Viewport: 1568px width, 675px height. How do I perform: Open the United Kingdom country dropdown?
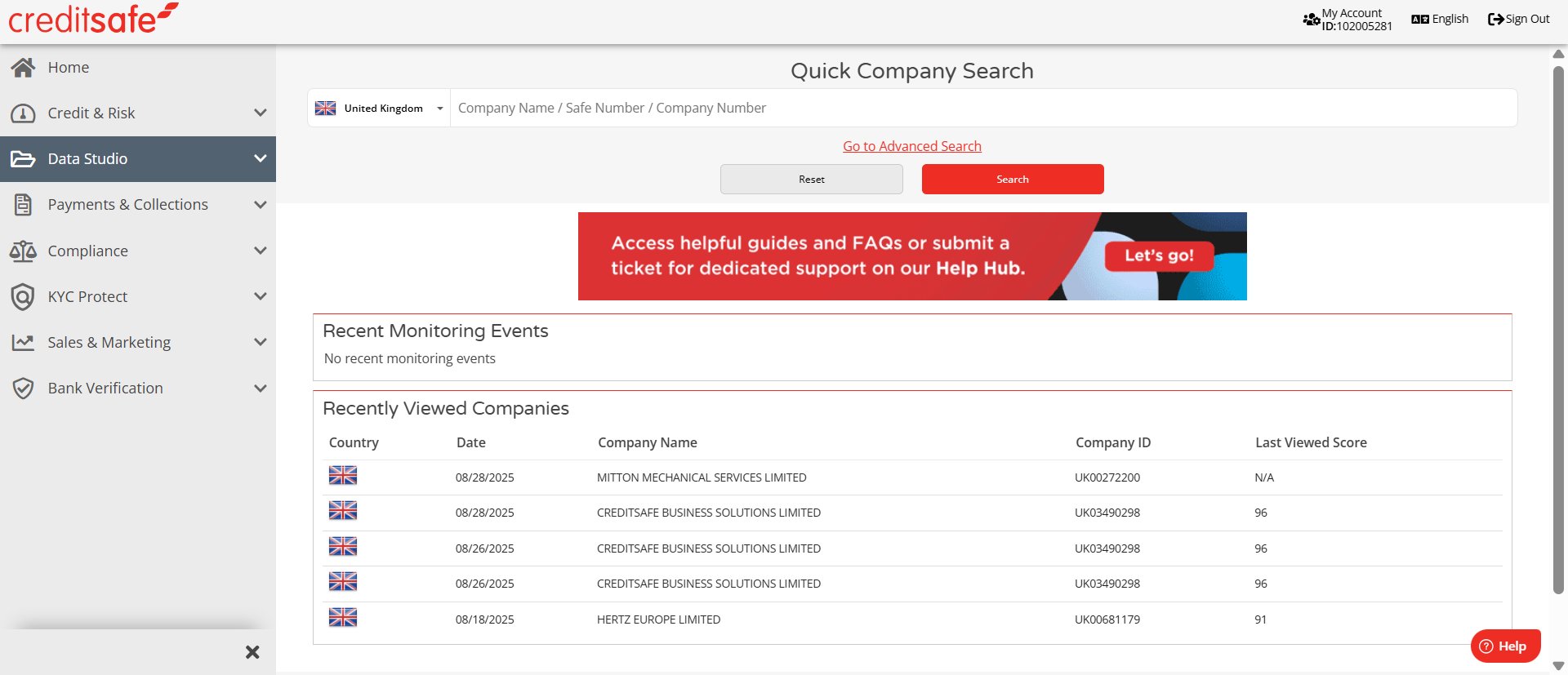point(380,108)
